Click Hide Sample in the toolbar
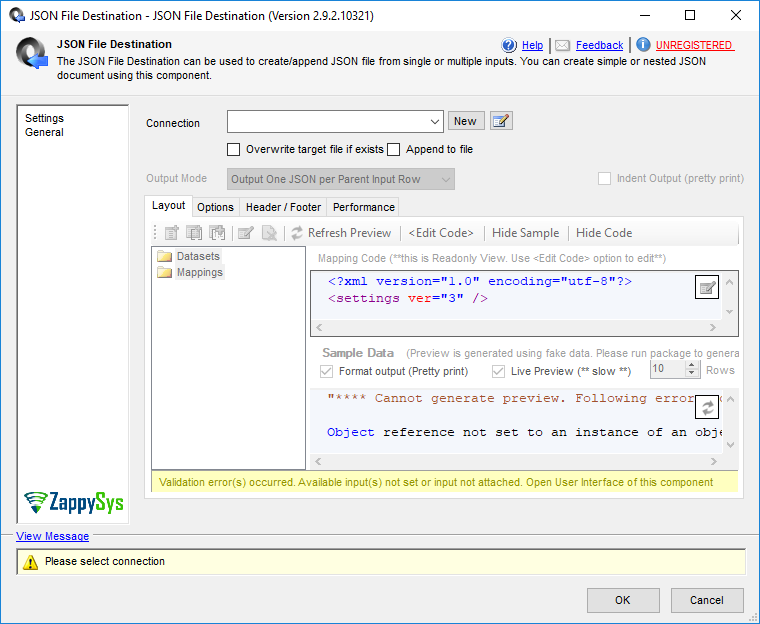 525,233
